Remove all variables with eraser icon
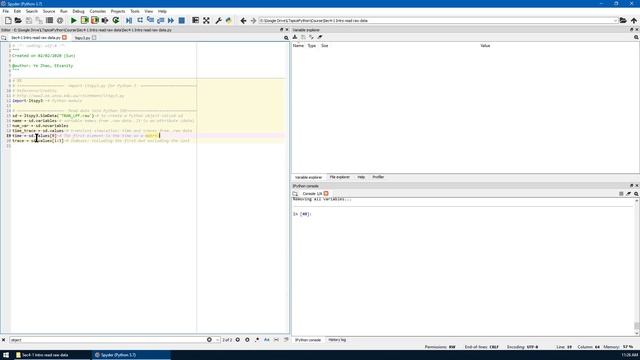The height and width of the screenshot is (360, 640). pos(320,37)
